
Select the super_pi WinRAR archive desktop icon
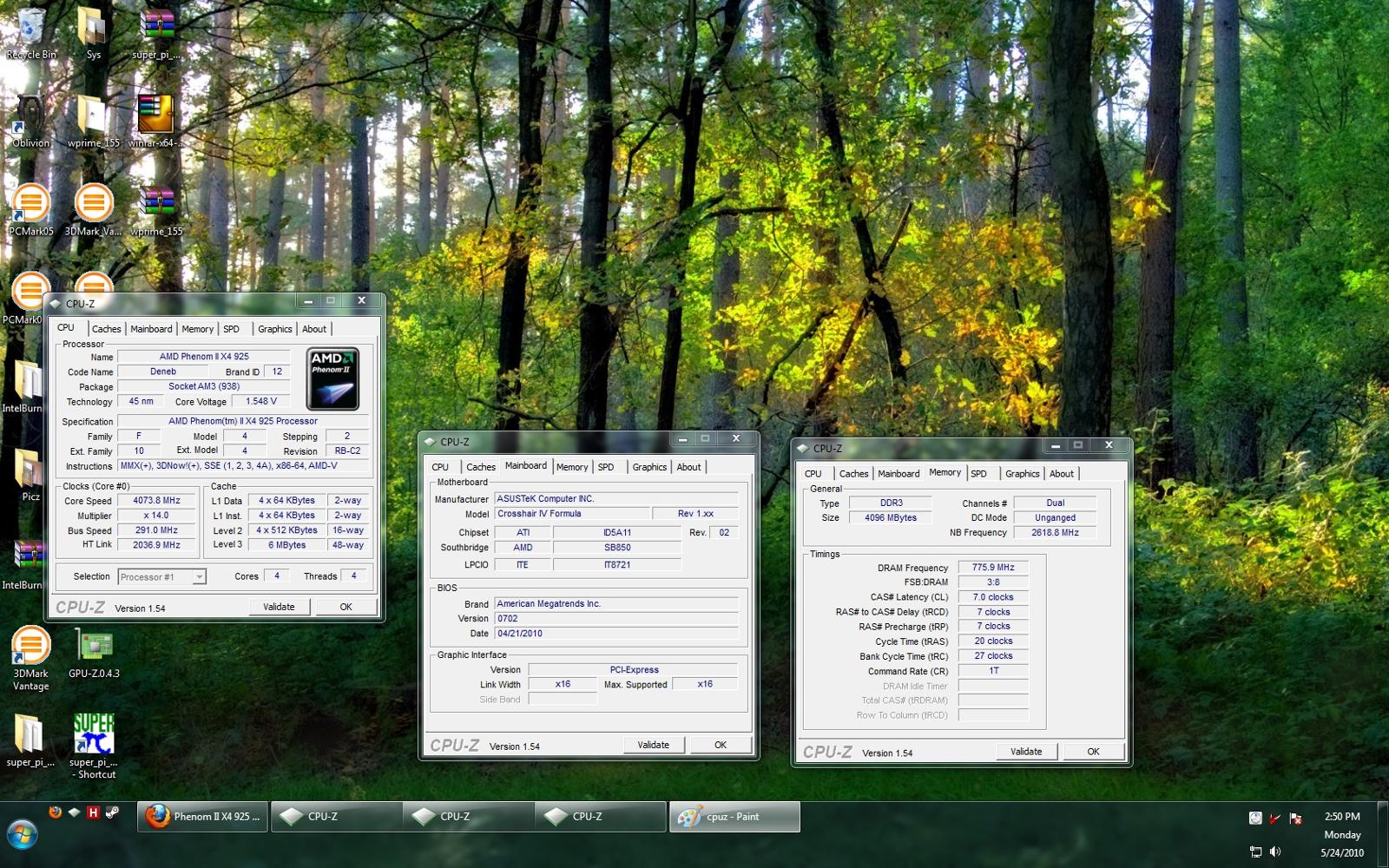pos(157,33)
